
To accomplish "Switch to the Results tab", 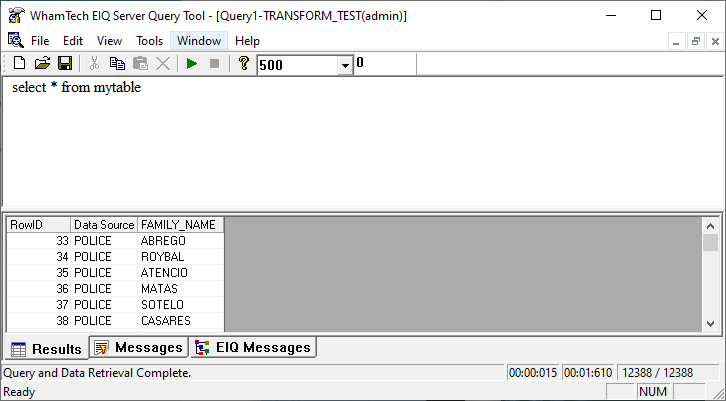I will (x=46, y=349).
